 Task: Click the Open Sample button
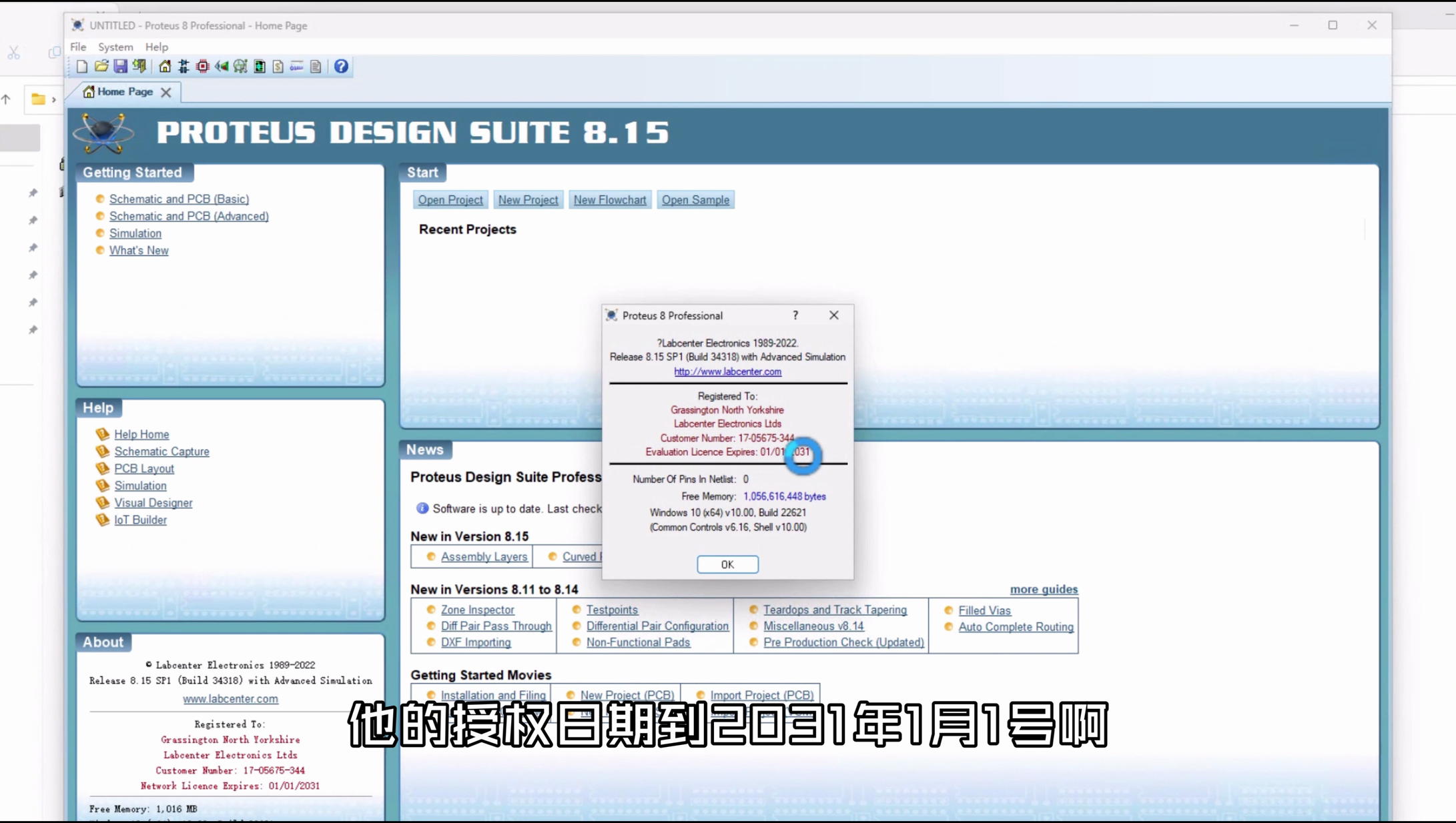coord(695,200)
